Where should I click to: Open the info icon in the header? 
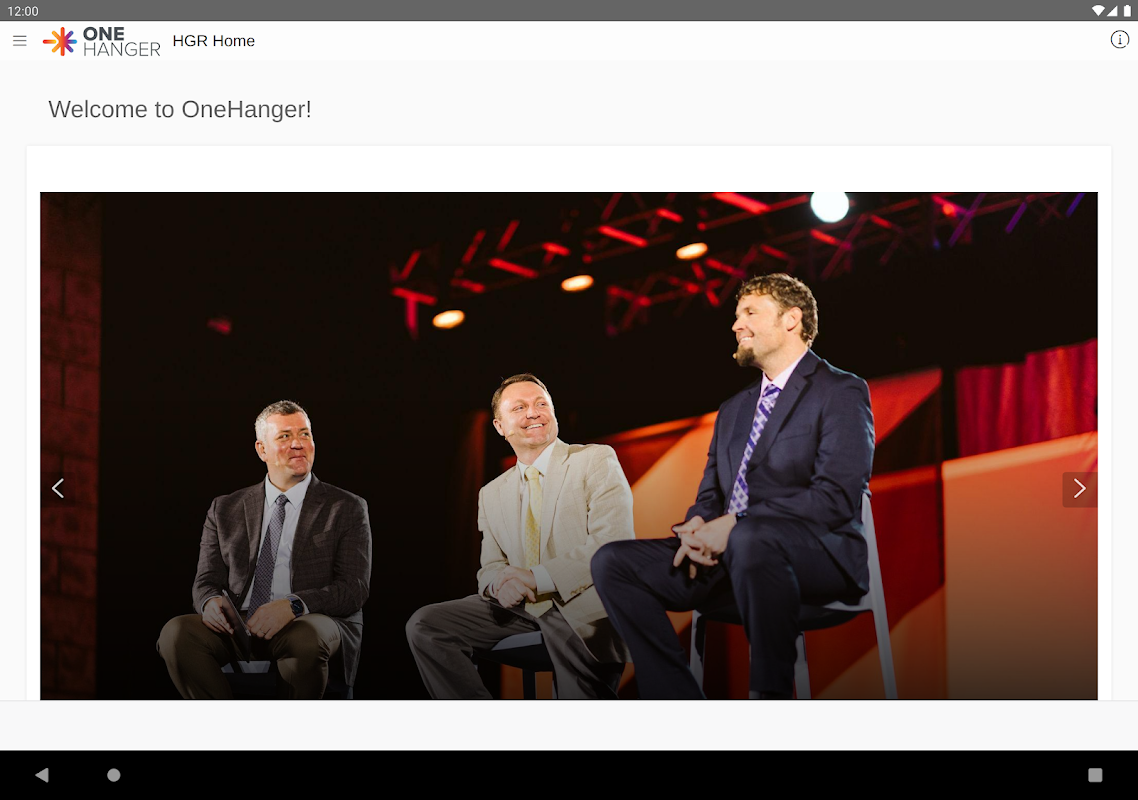(1119, 40)
